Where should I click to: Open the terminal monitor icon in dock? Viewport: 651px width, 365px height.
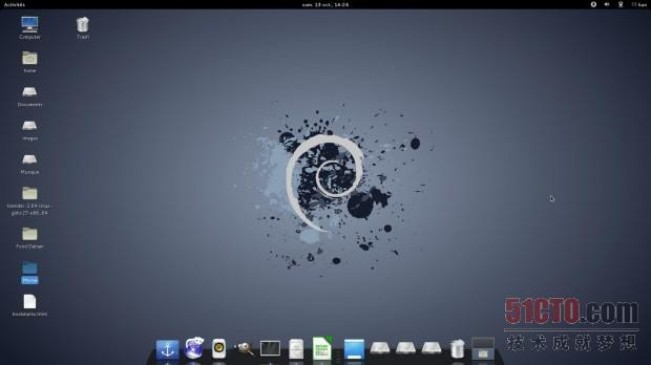tap(270, 348)
